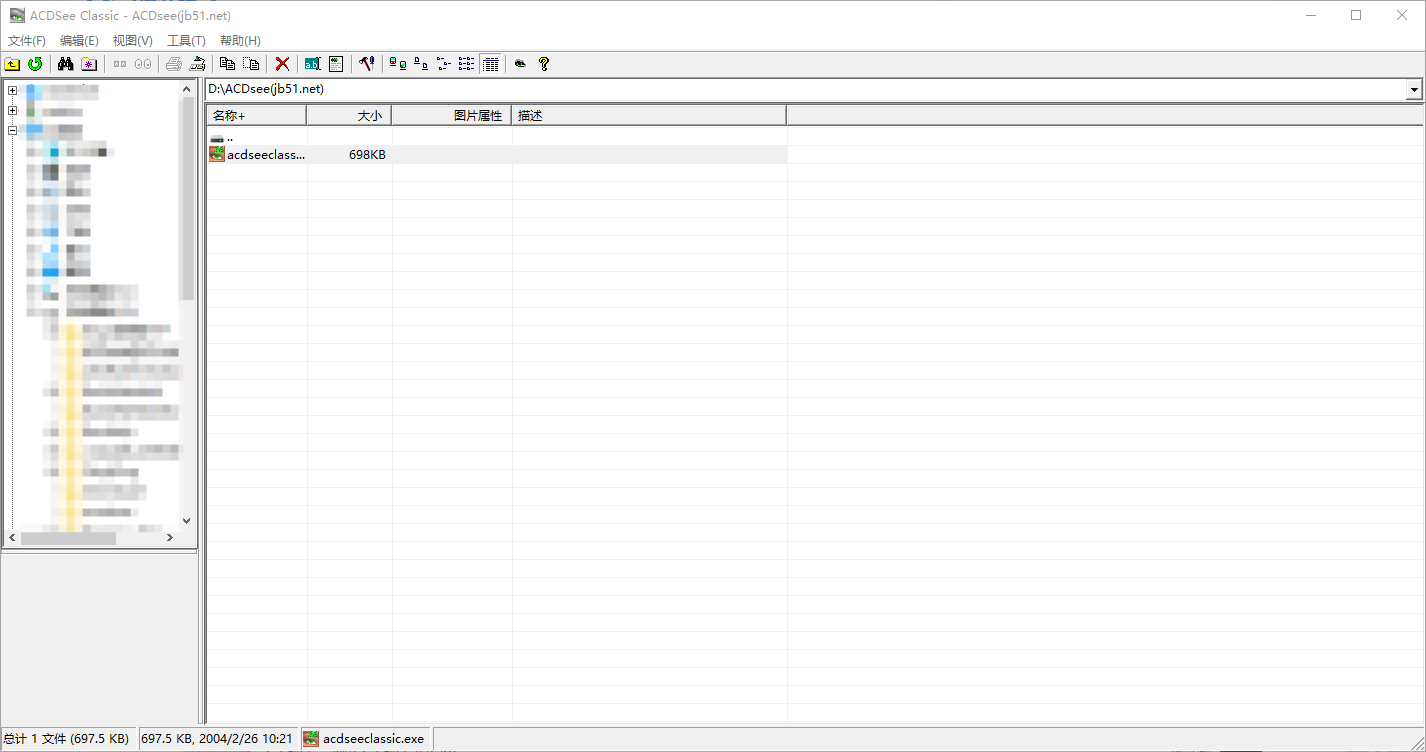Collapse the expanded tree node (minus box)

click(13, 130)
